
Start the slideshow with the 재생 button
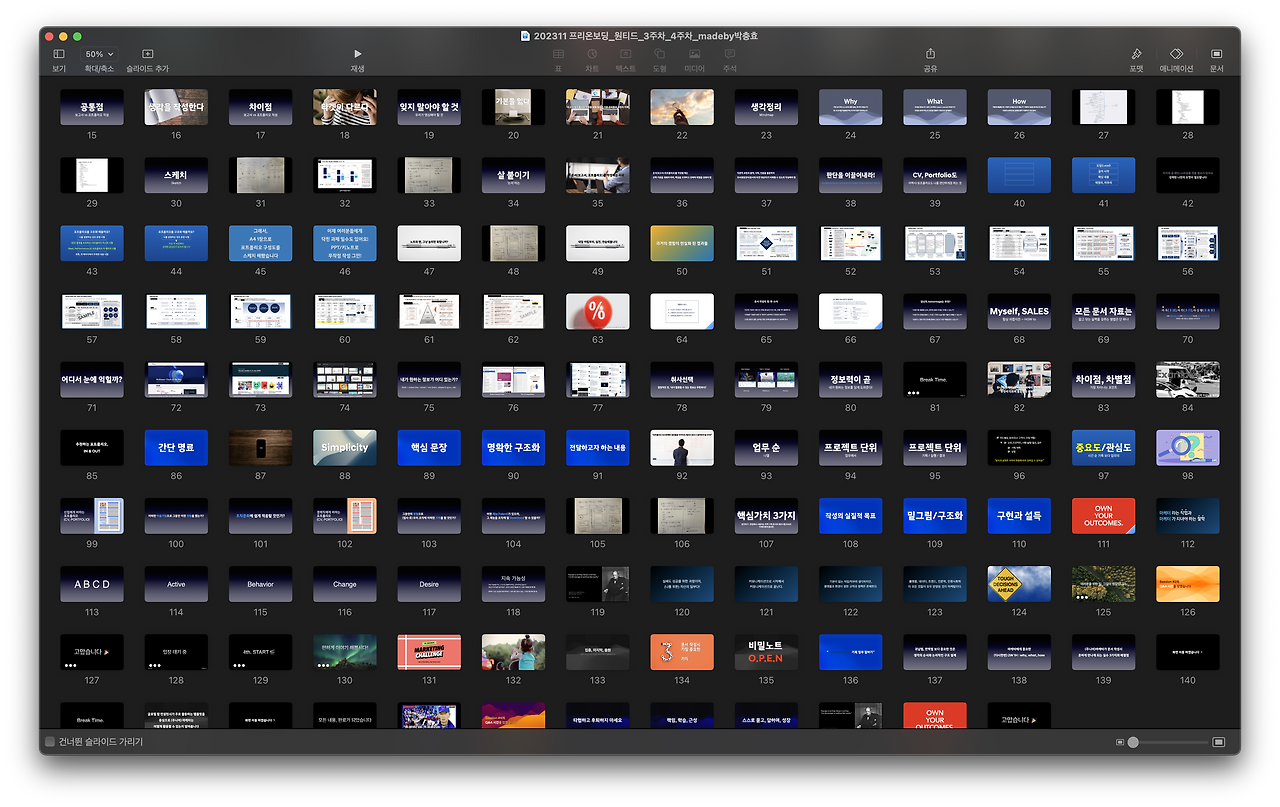pos(357,54)
